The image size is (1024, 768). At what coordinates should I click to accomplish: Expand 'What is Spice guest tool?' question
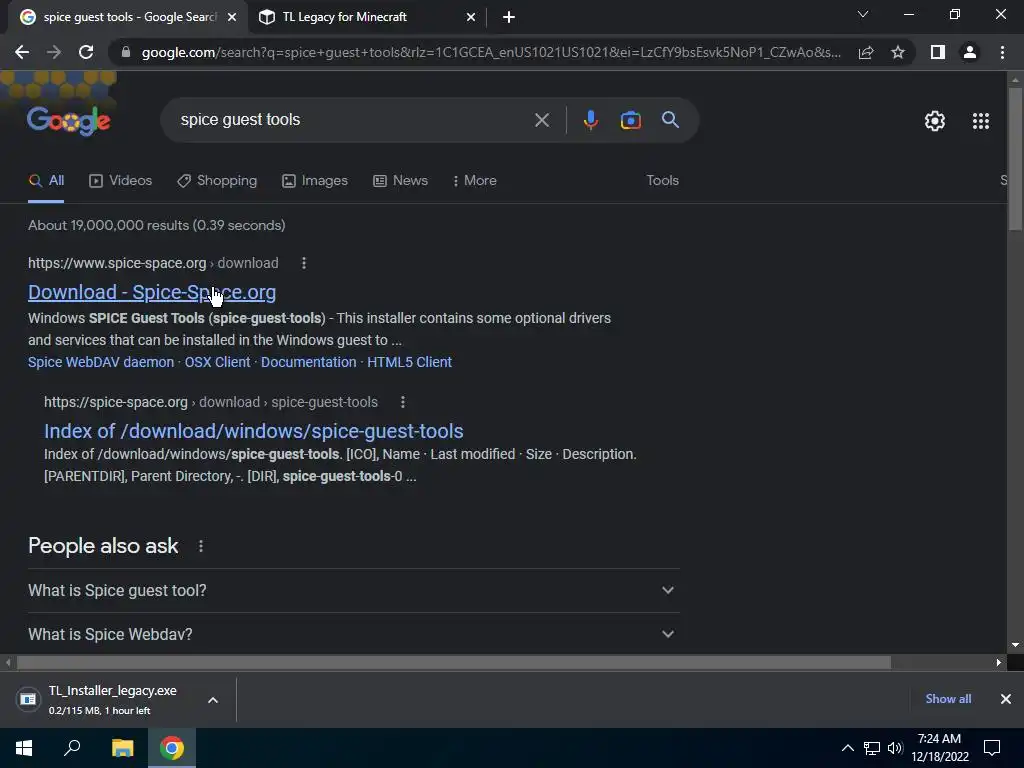(x=353, y=590)
